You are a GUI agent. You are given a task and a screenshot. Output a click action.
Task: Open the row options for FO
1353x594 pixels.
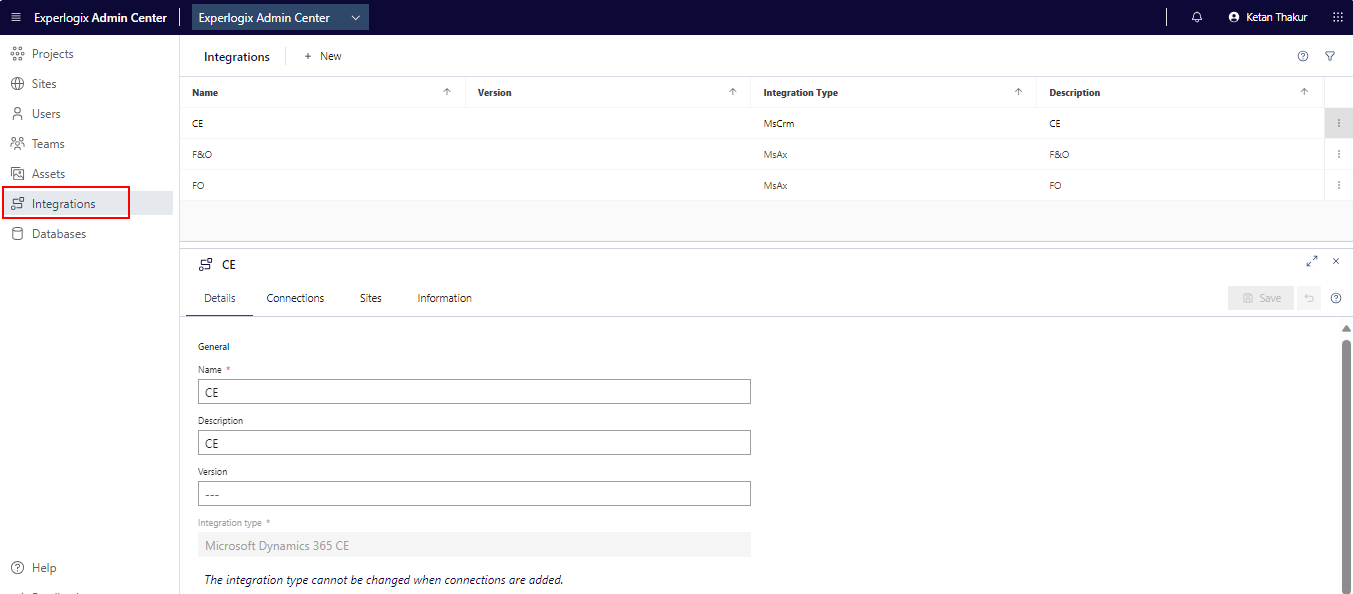coord(1338,186)
